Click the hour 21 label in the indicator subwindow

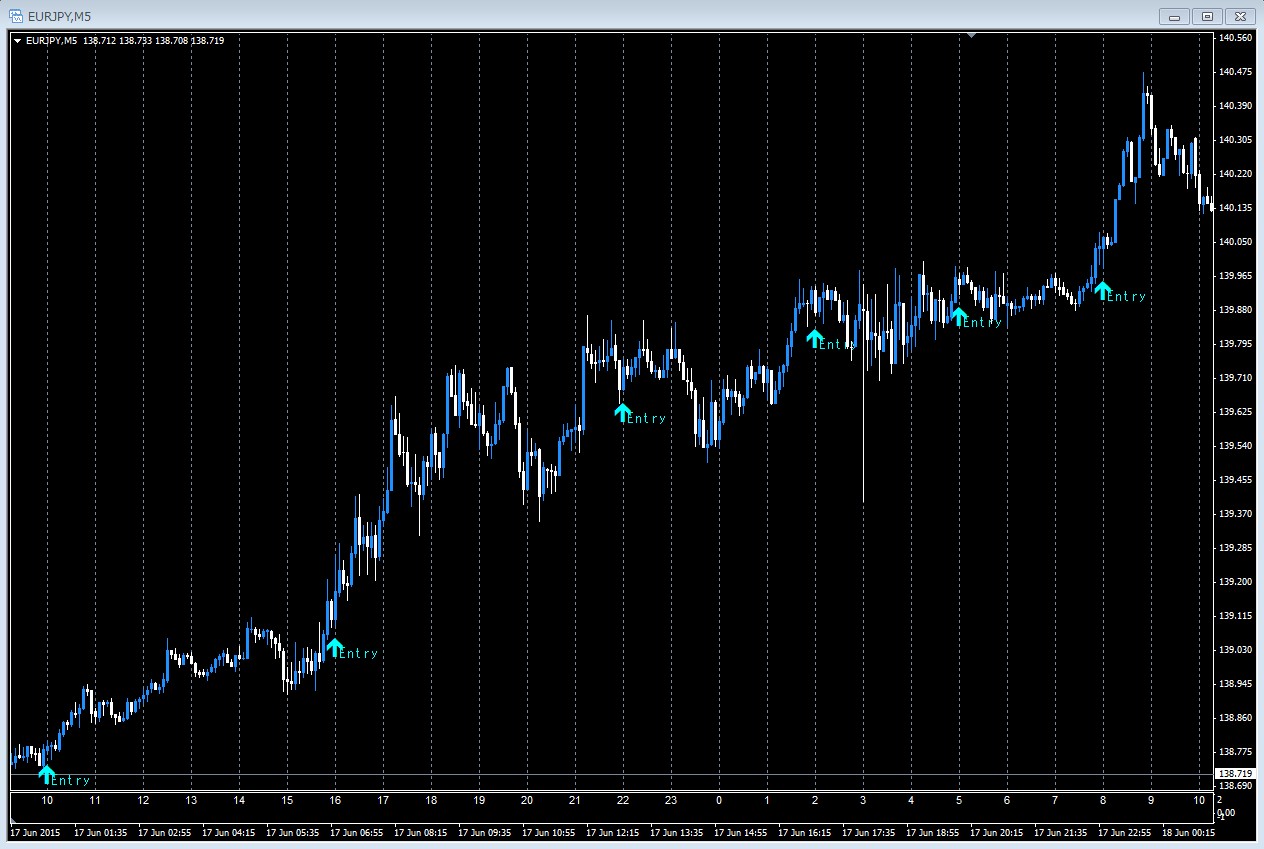point(575,801)
